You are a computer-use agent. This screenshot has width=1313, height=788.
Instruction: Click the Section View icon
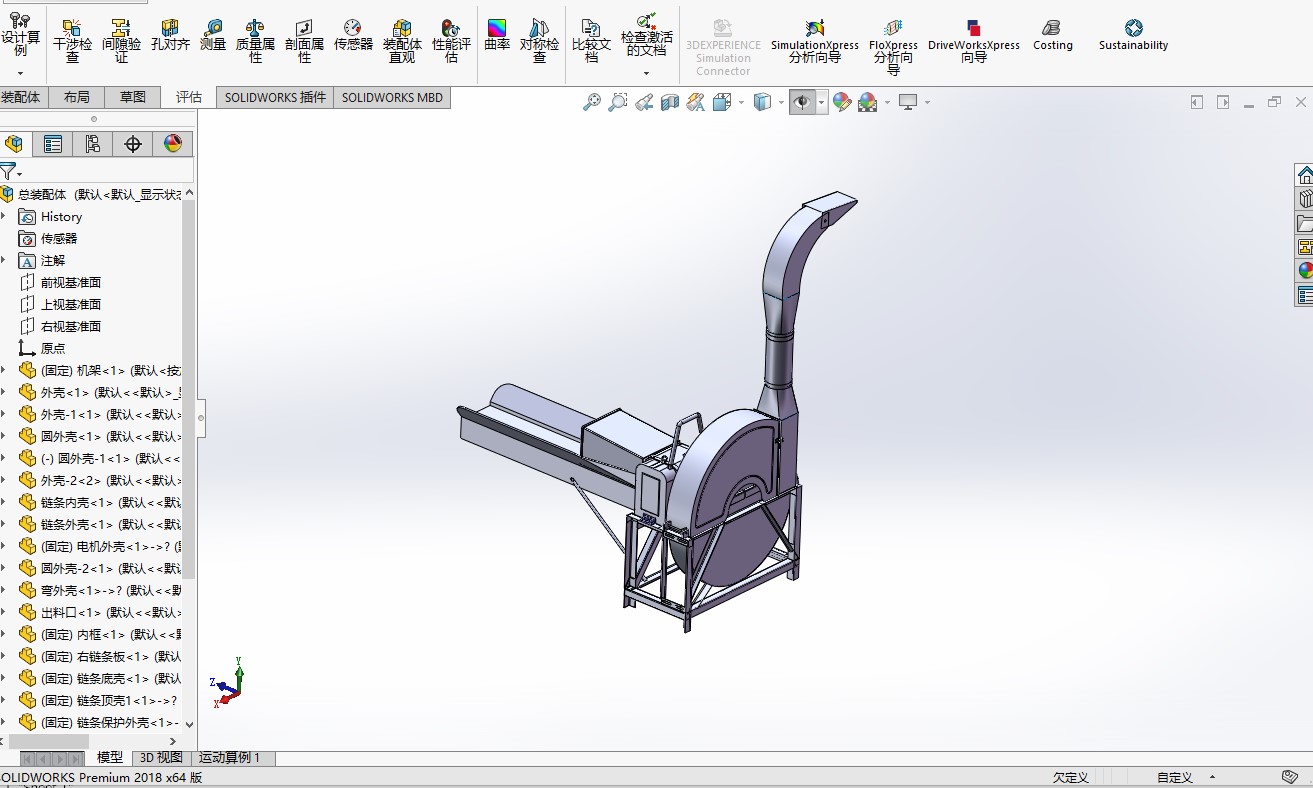pyautogui.click(x=670, y=102)
